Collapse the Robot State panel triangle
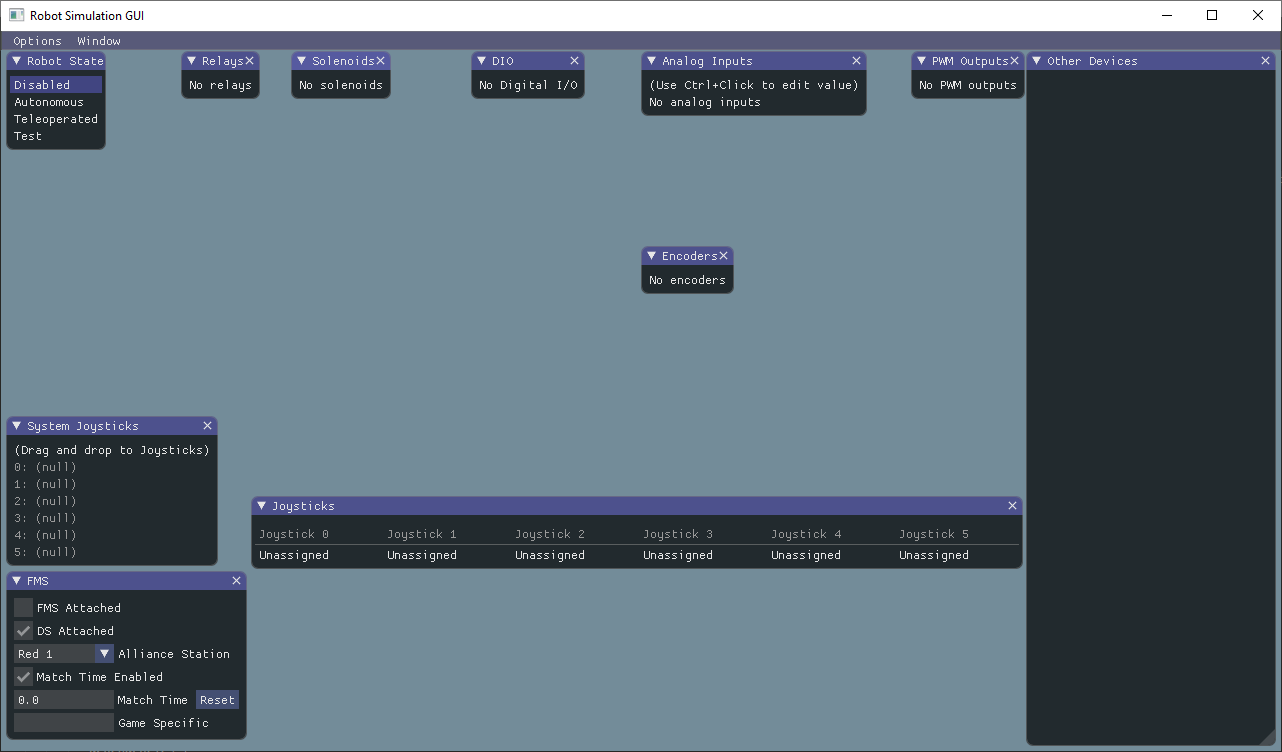This screenshot has height=752, width=1282. click(16, 60)
